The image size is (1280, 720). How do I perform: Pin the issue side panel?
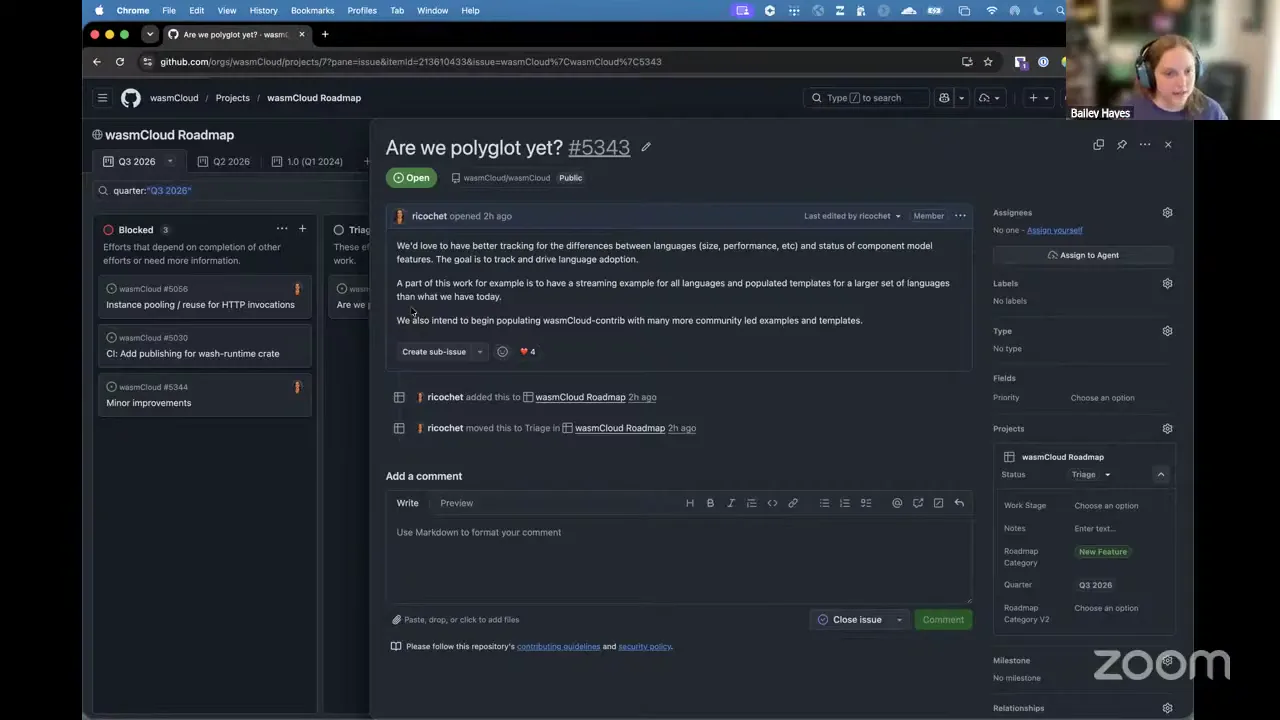pyautogui.click(x=1122, y=145)
